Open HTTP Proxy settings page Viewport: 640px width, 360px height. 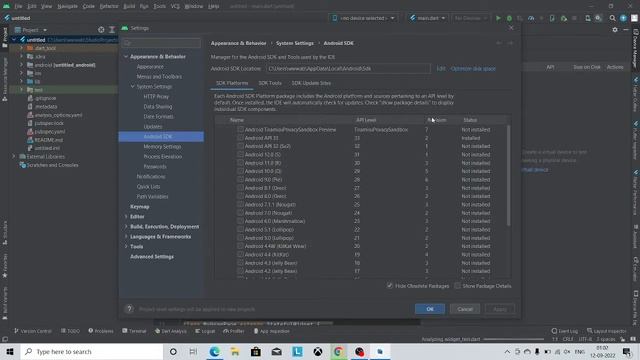[156, 96]
